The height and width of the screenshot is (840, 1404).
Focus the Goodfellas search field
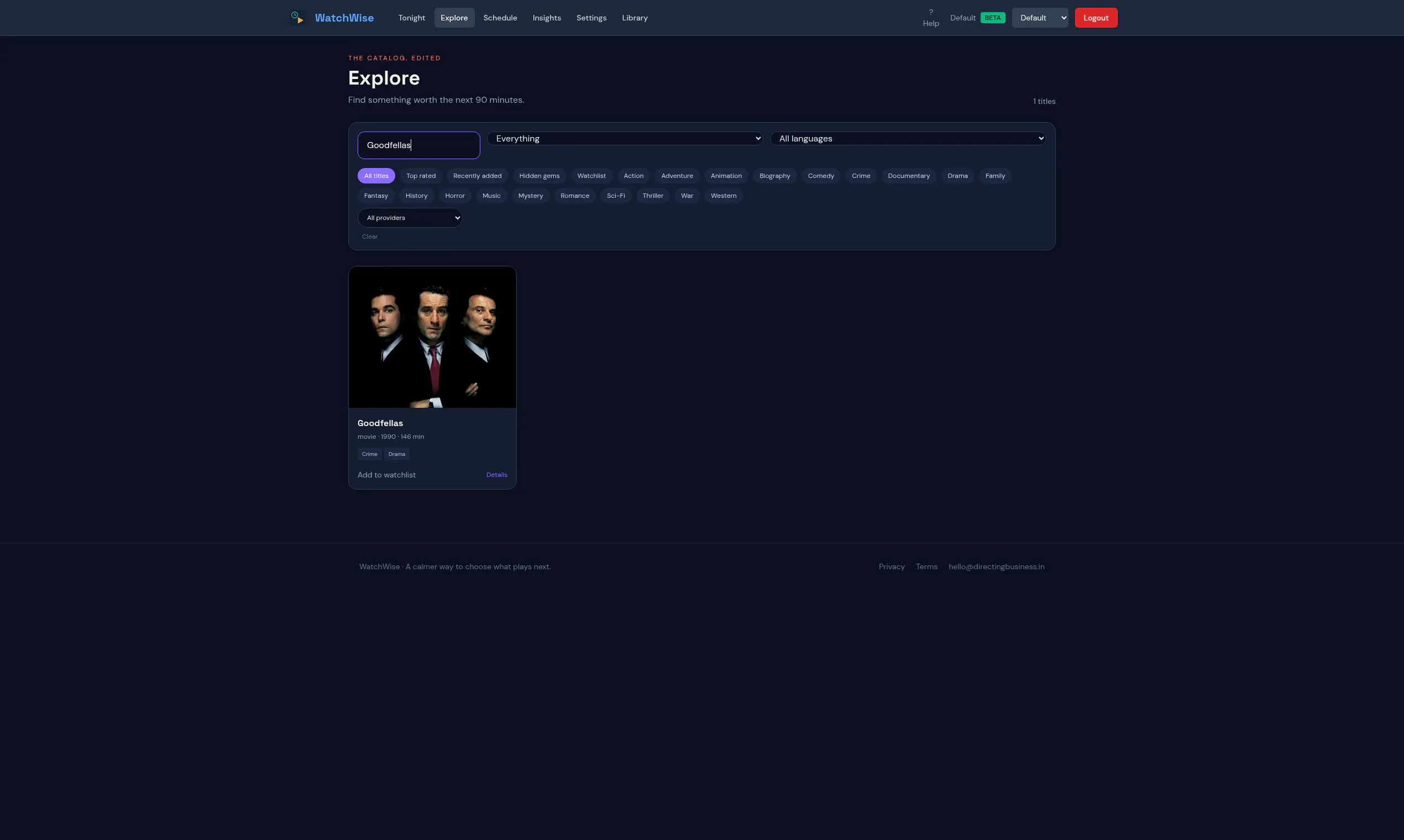point(418,145)
